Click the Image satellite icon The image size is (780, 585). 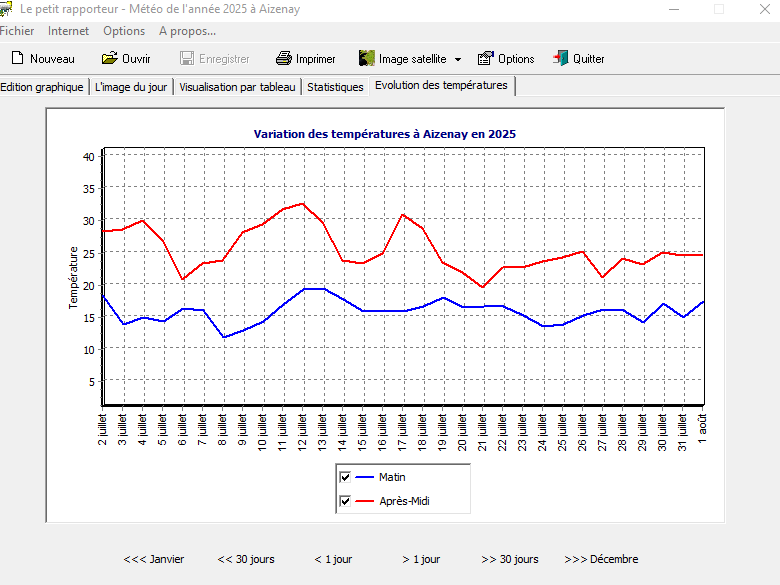(x=367, y=59)
